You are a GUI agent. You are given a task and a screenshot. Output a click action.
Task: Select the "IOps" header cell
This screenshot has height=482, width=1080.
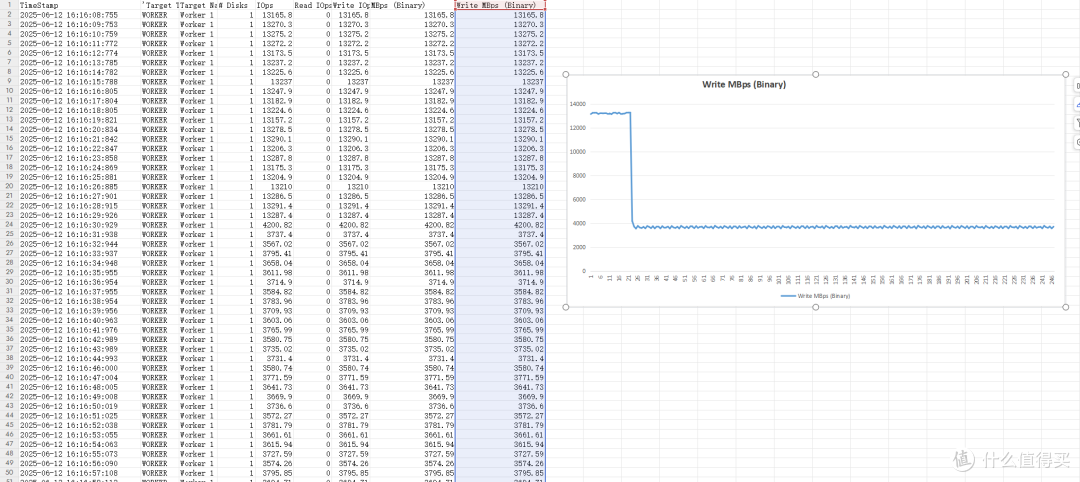coord(274,5)
